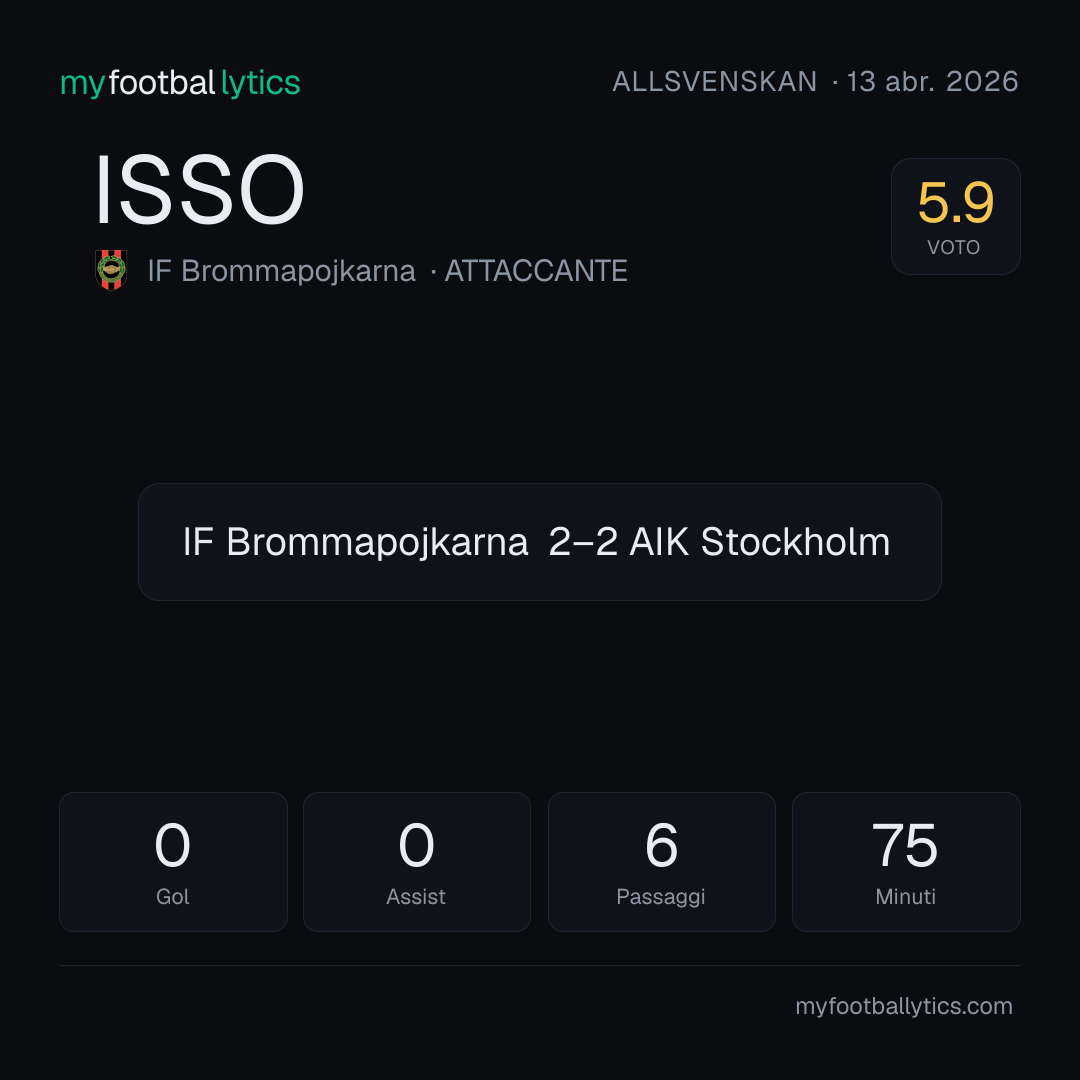Open the IF Brommapojkarna 2–2 AIK Stockholm card
The image size is (1080, 1080).
coord(539,542)
